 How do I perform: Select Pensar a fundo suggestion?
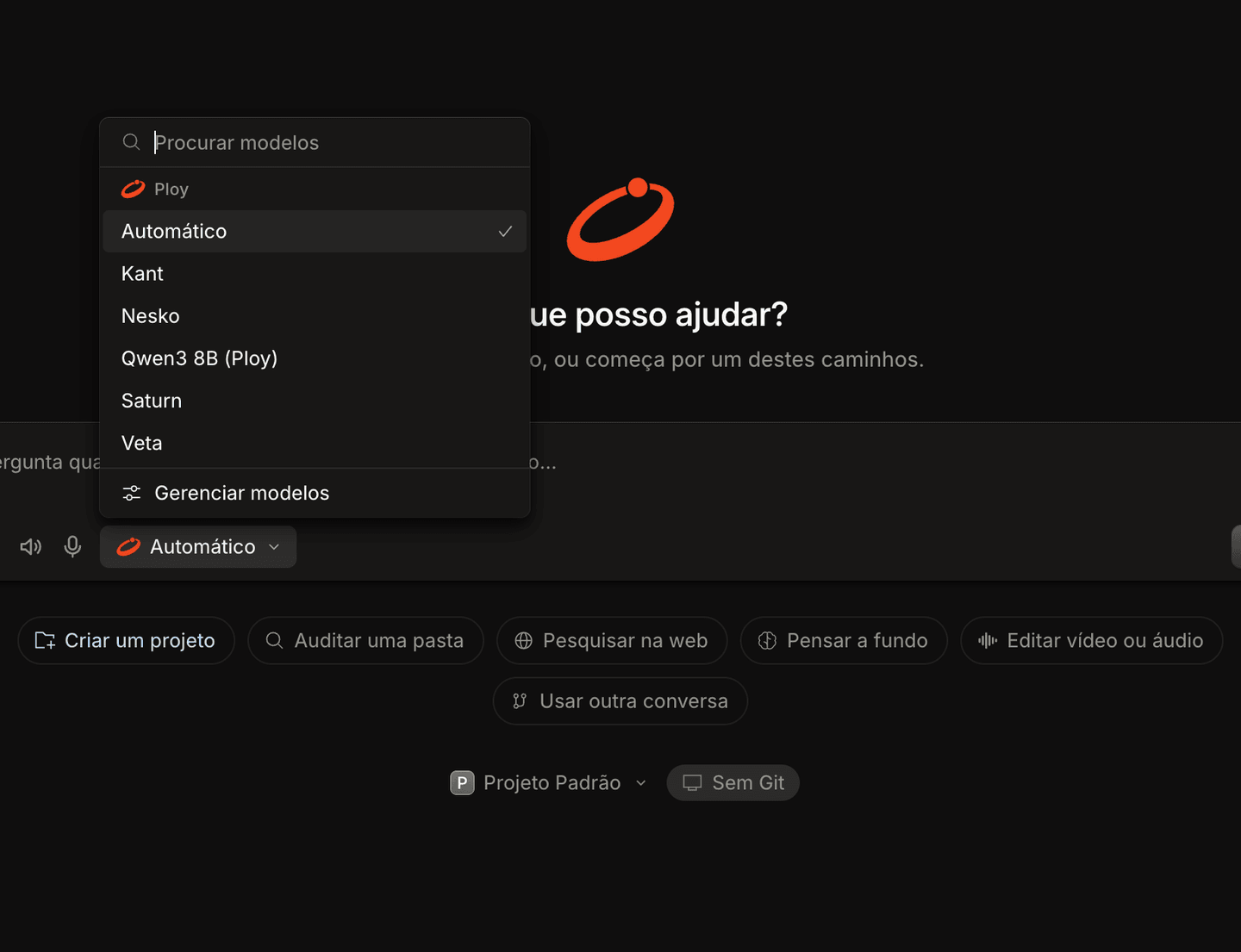pyautogui.click(x=844, y=640)
